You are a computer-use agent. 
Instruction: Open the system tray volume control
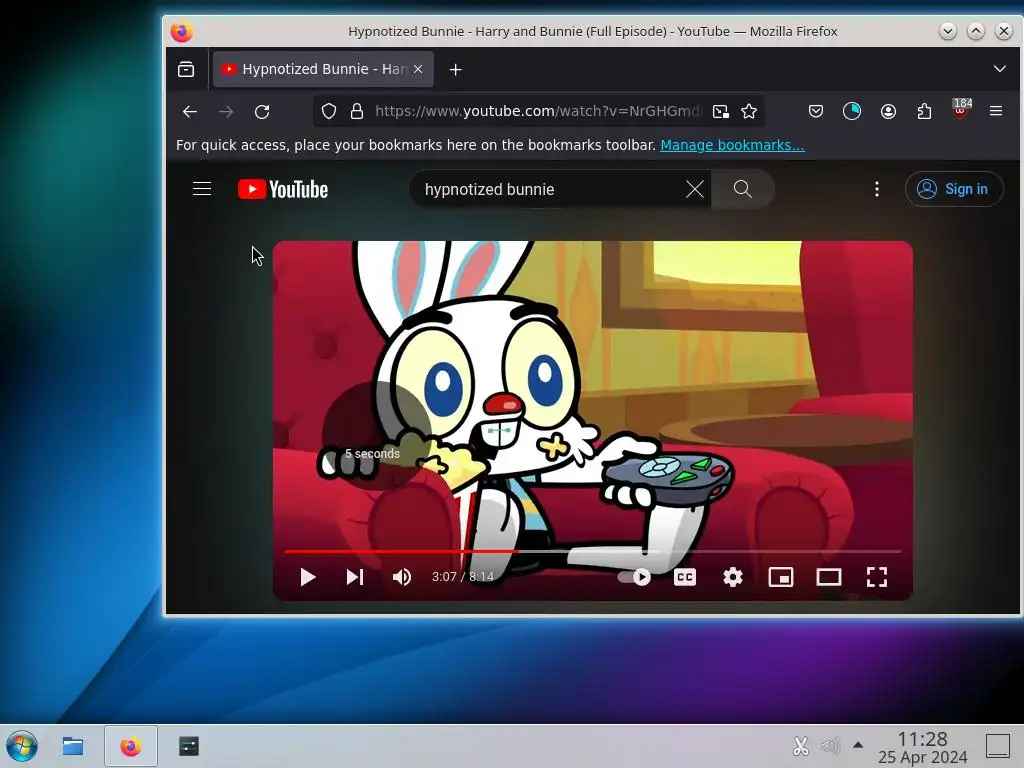point(830,746)
